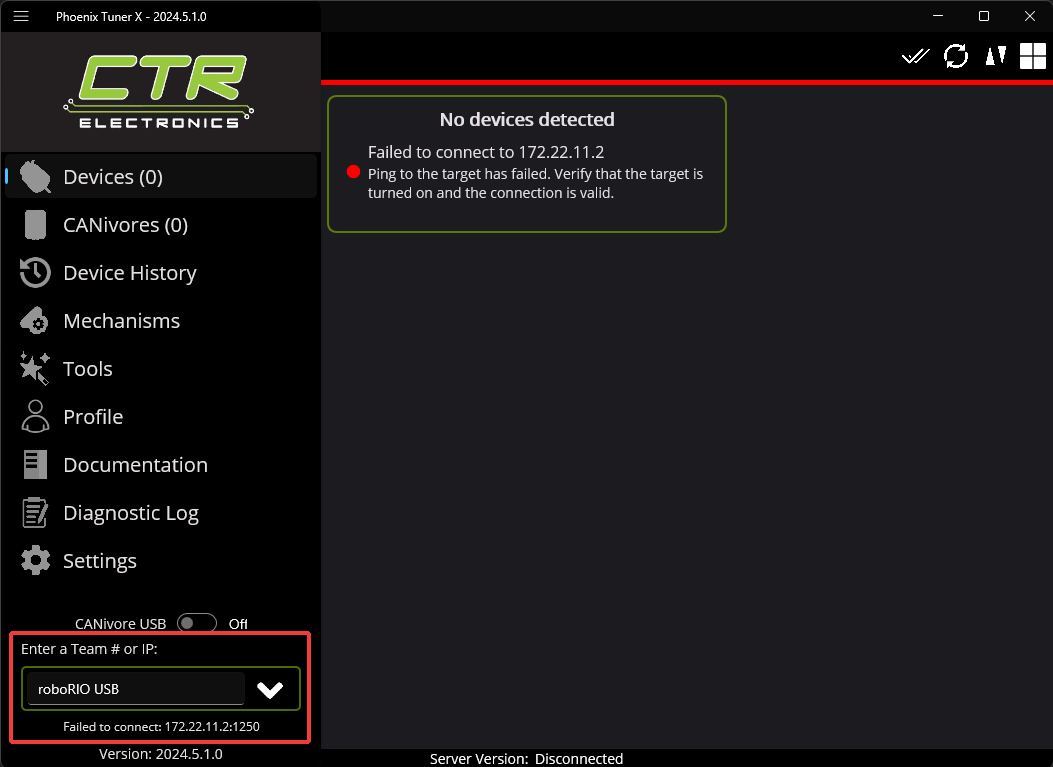Open the hamburger menu in title bar

tap(21, 16)
